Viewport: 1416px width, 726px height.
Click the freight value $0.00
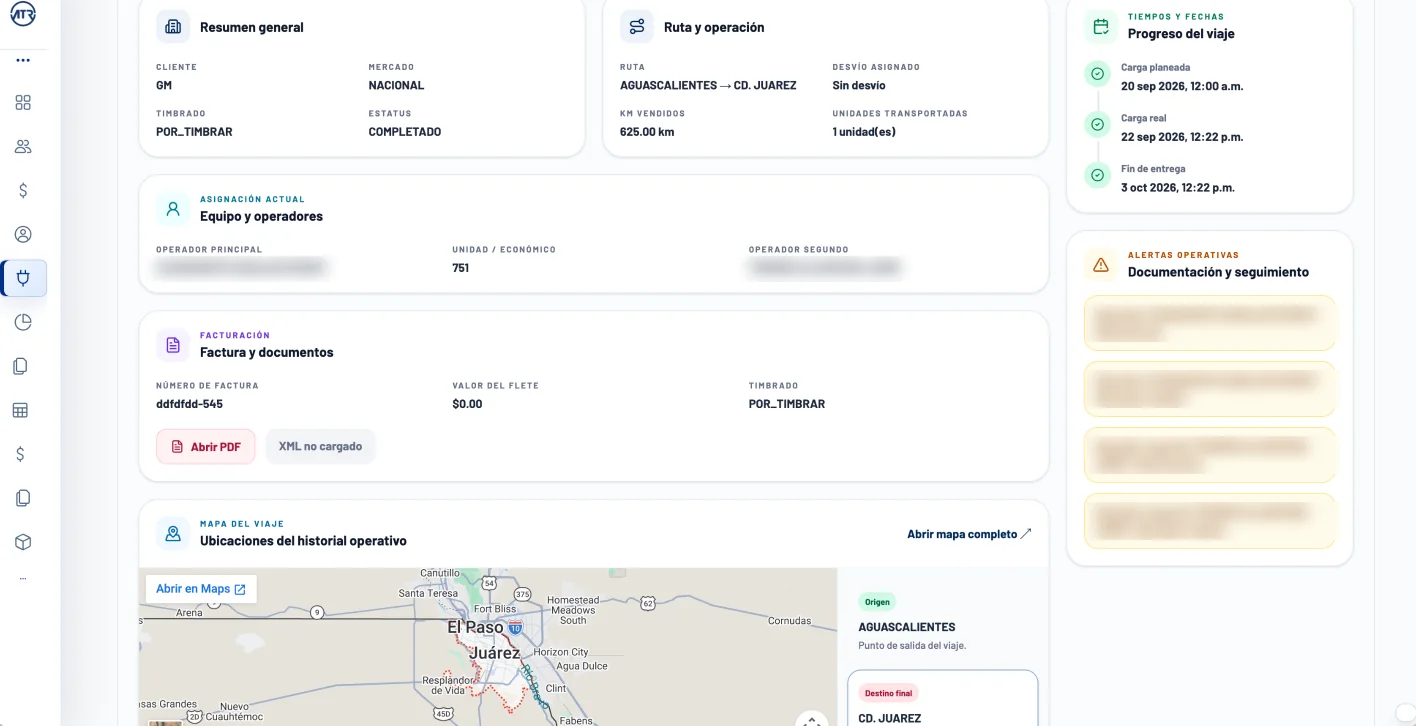pos(467,404)
